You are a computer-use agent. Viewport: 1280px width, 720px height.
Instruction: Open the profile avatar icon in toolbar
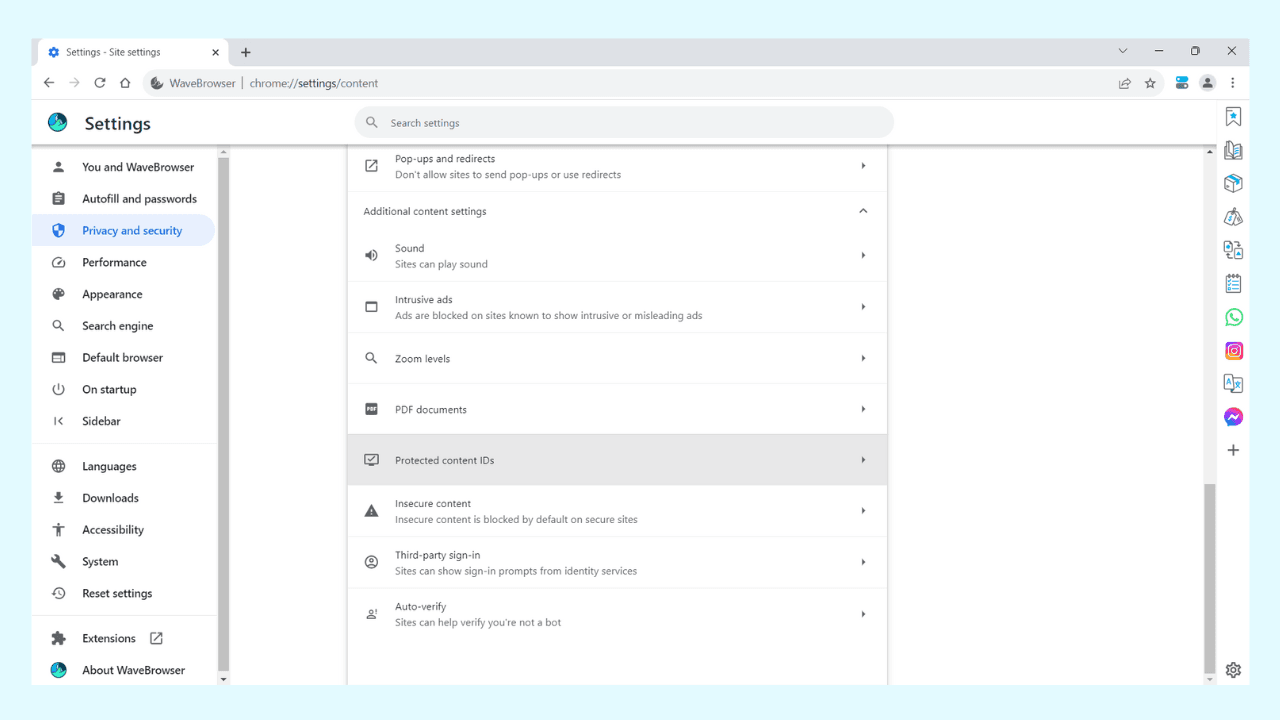point(1207,83)
